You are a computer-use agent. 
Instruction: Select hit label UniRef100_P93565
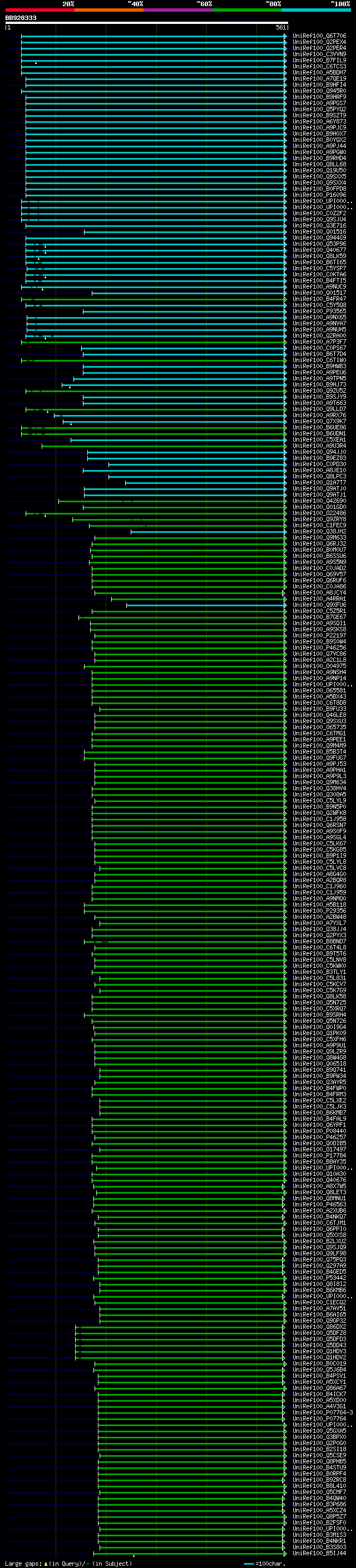[x=319, y=311]
